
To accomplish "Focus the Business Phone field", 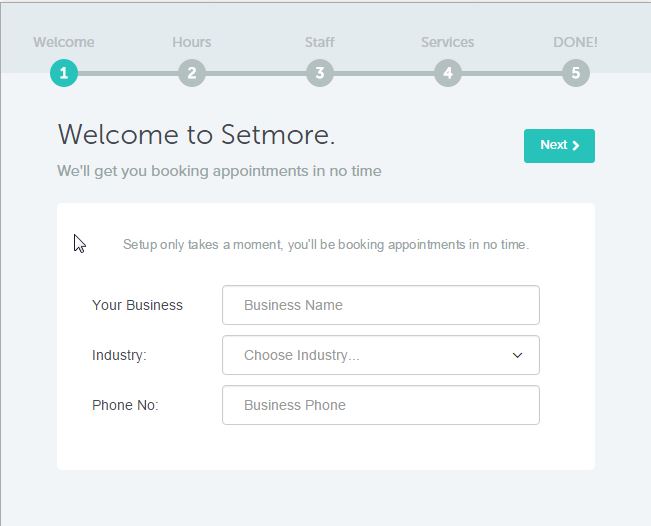I will (x=381, y=405).
